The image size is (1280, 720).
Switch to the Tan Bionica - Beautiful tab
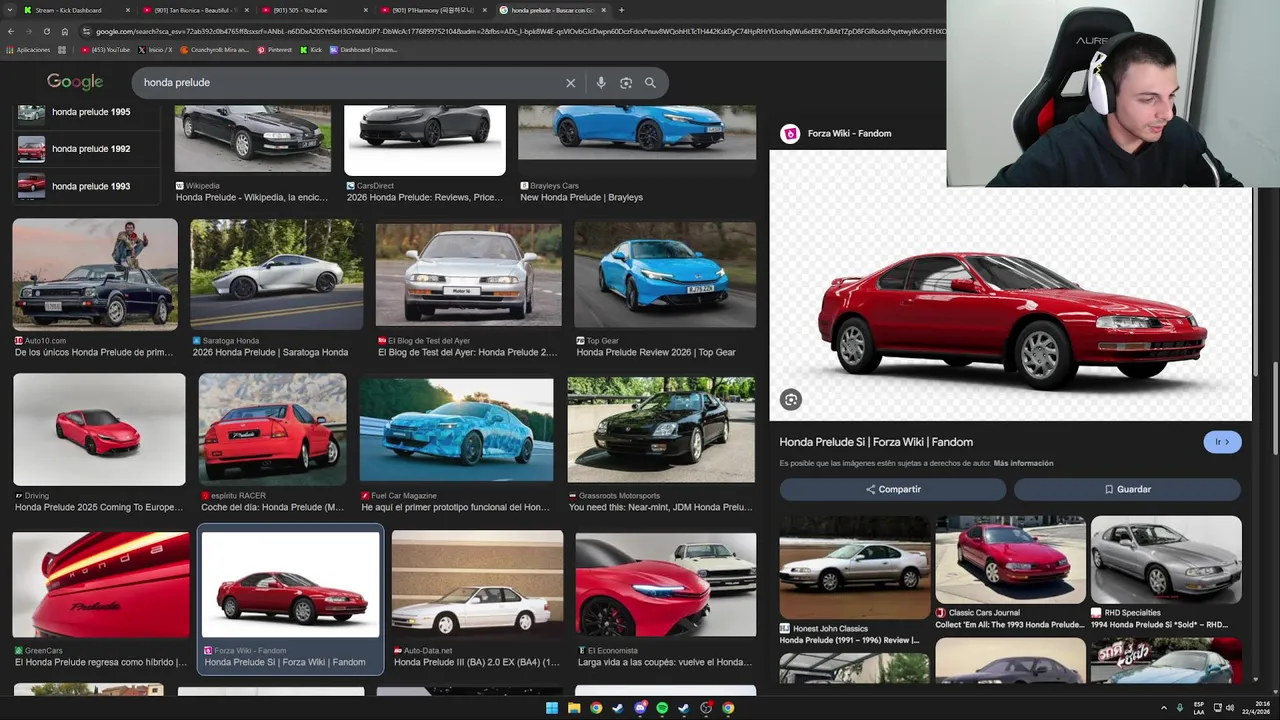click(x=195, y=10)
